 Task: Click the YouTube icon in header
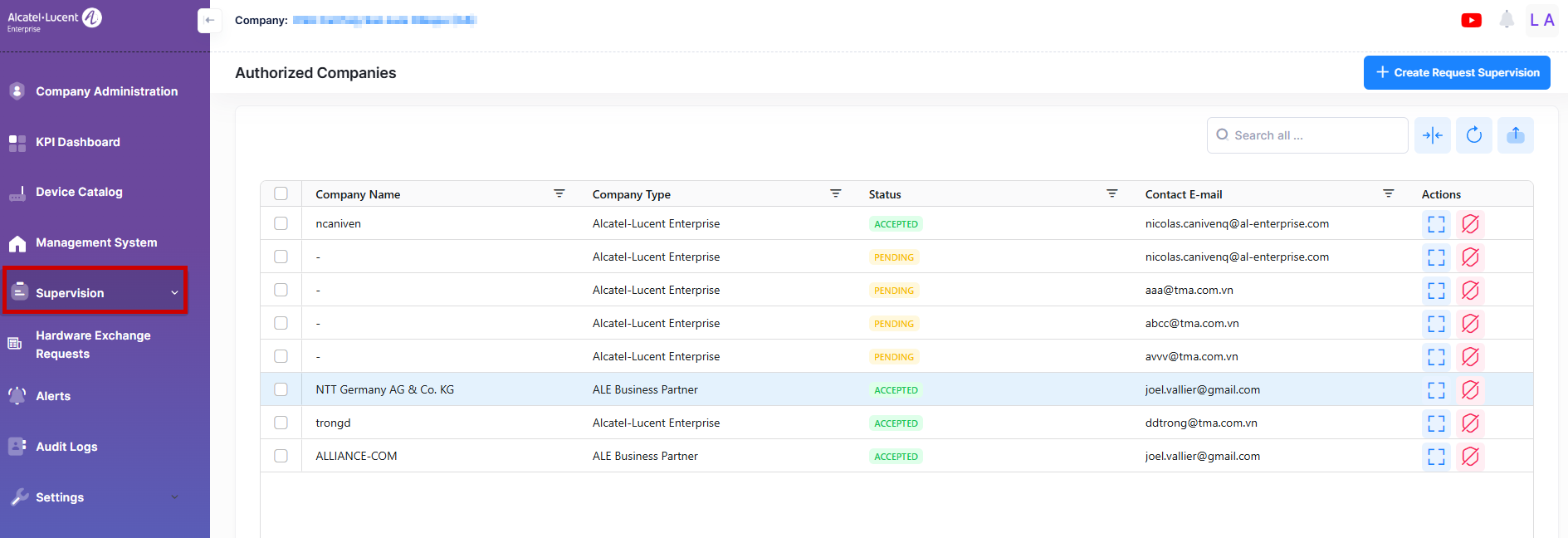(1471, 21)
